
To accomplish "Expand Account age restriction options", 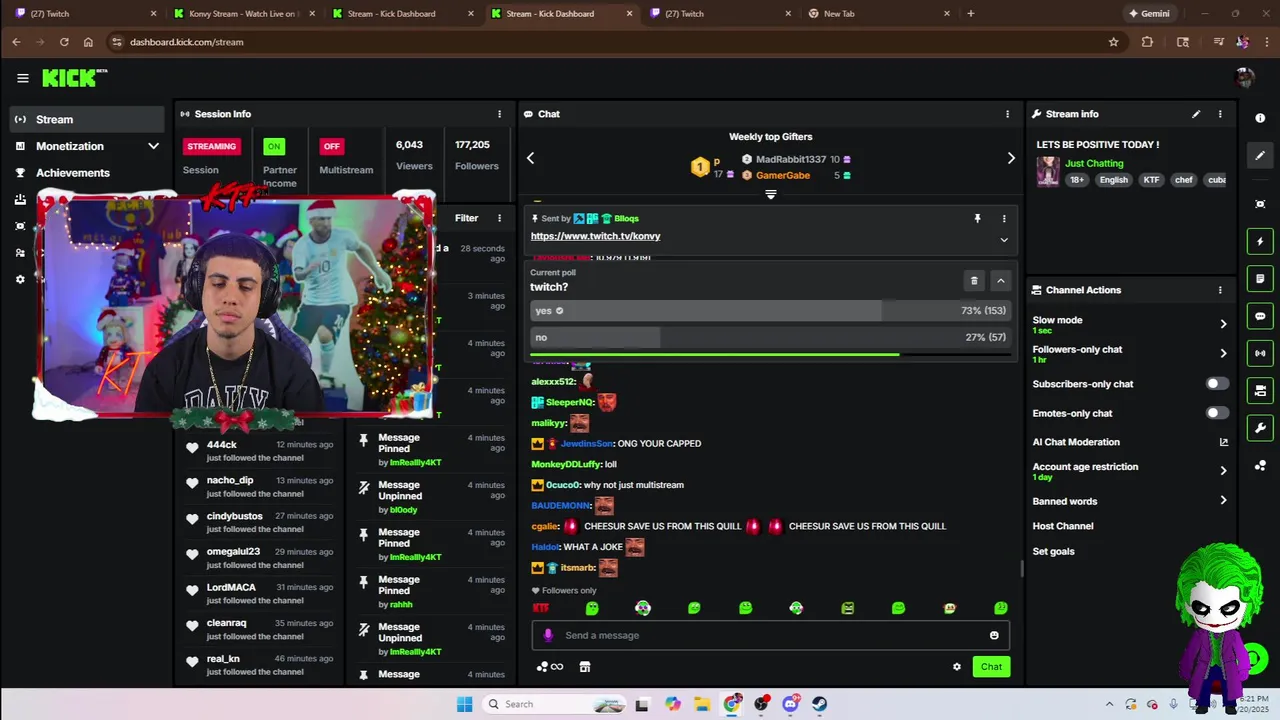I will click(x=1223, y=470).
